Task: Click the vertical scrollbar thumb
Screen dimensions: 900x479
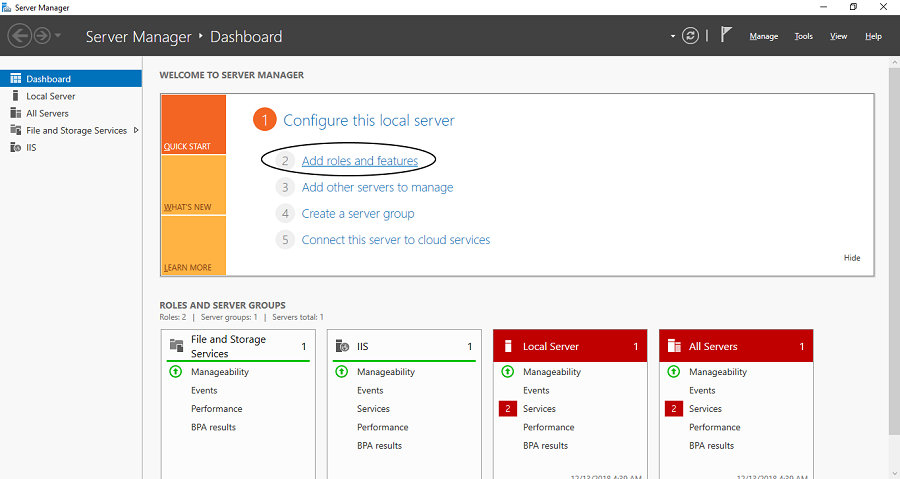Action: coord(894,251)
